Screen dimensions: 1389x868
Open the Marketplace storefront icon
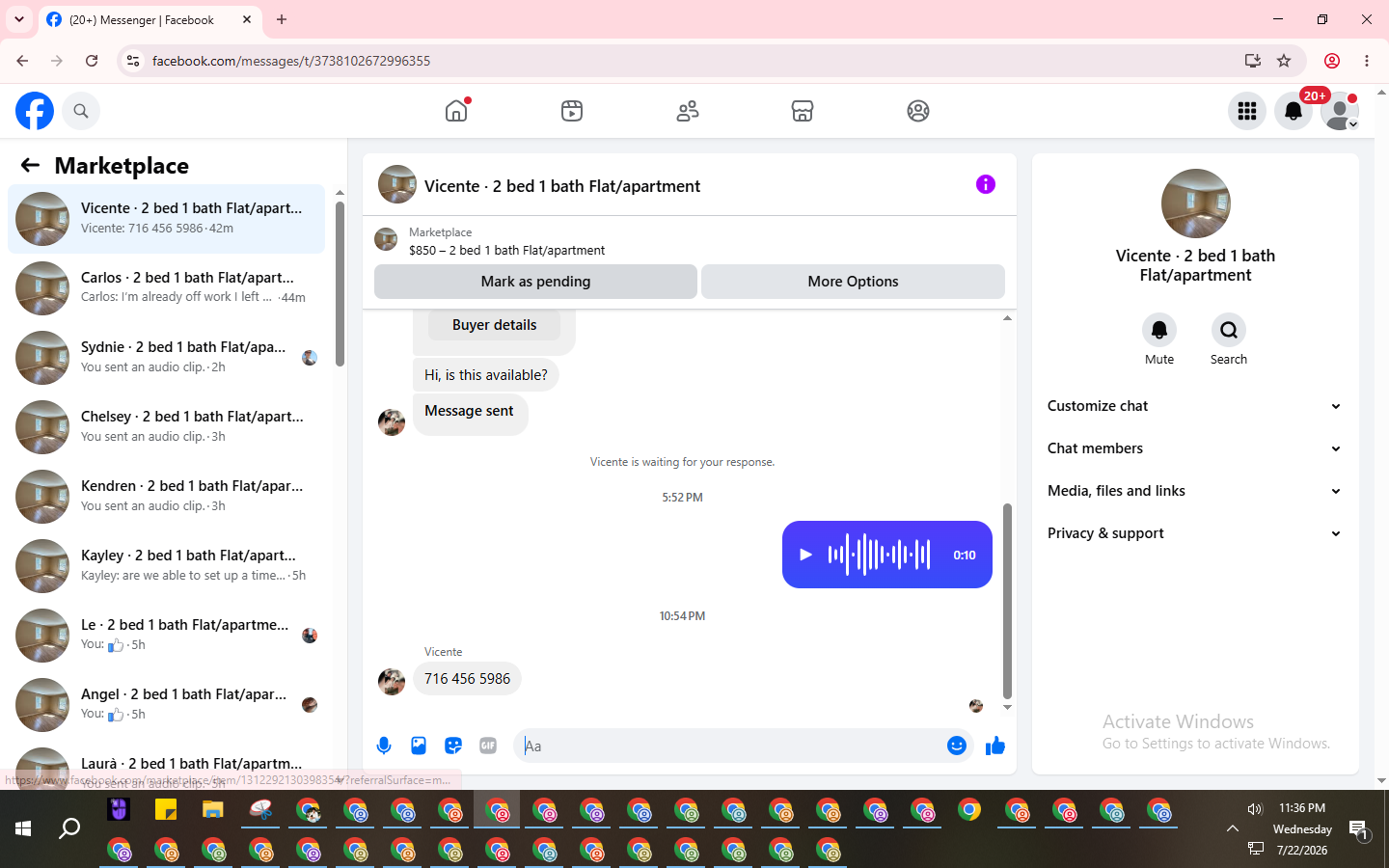(803, 111)
